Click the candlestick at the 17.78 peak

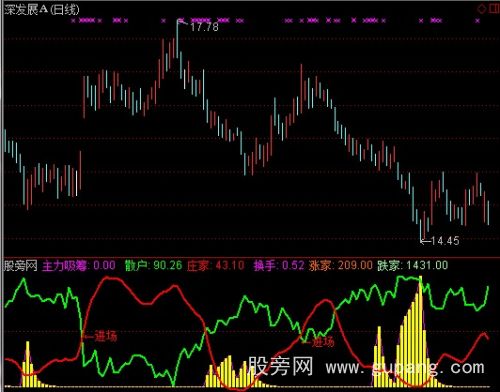coord(177,39)
